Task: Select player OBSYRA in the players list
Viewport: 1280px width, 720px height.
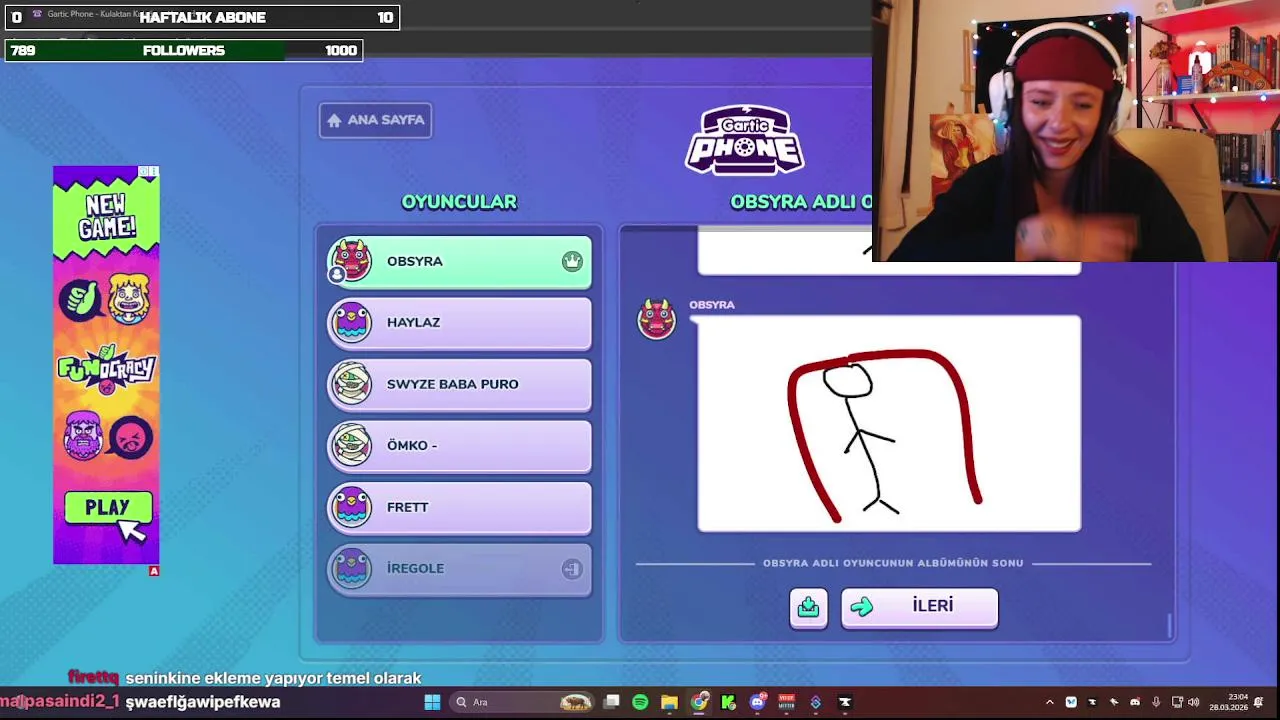Action: coord(459,262)
